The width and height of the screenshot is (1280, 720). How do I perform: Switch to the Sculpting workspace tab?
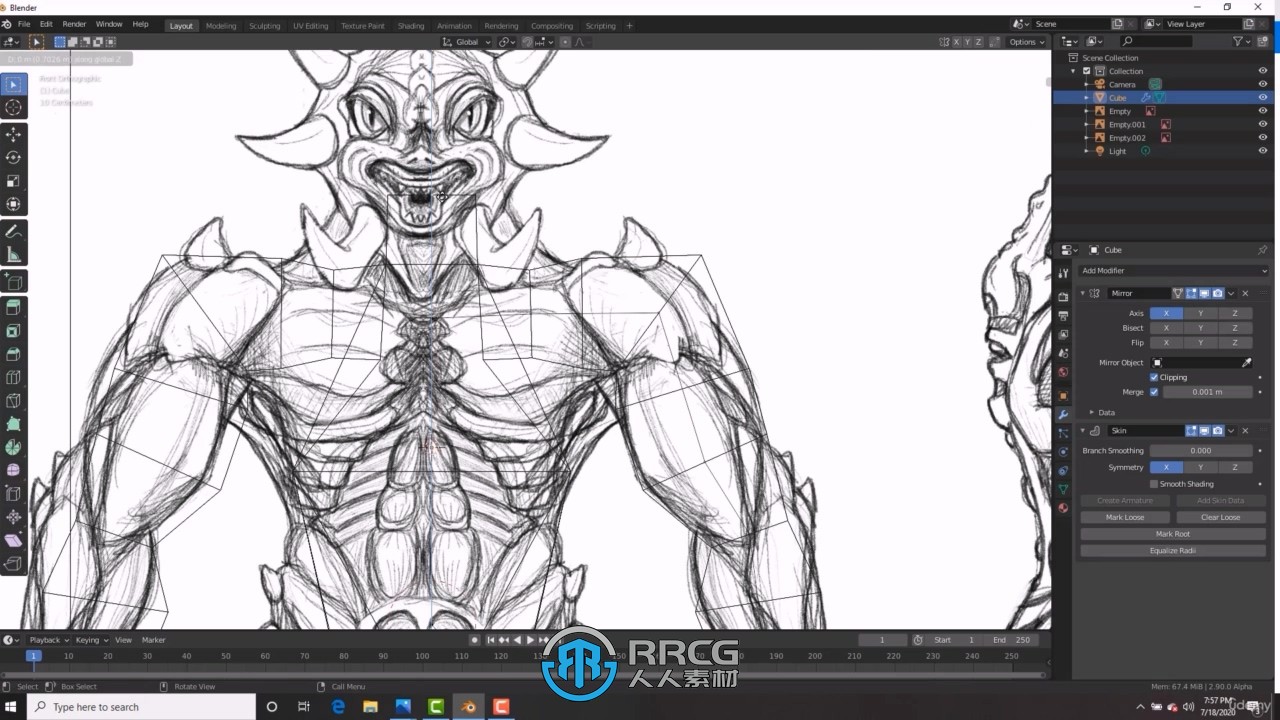click(264, 26)
